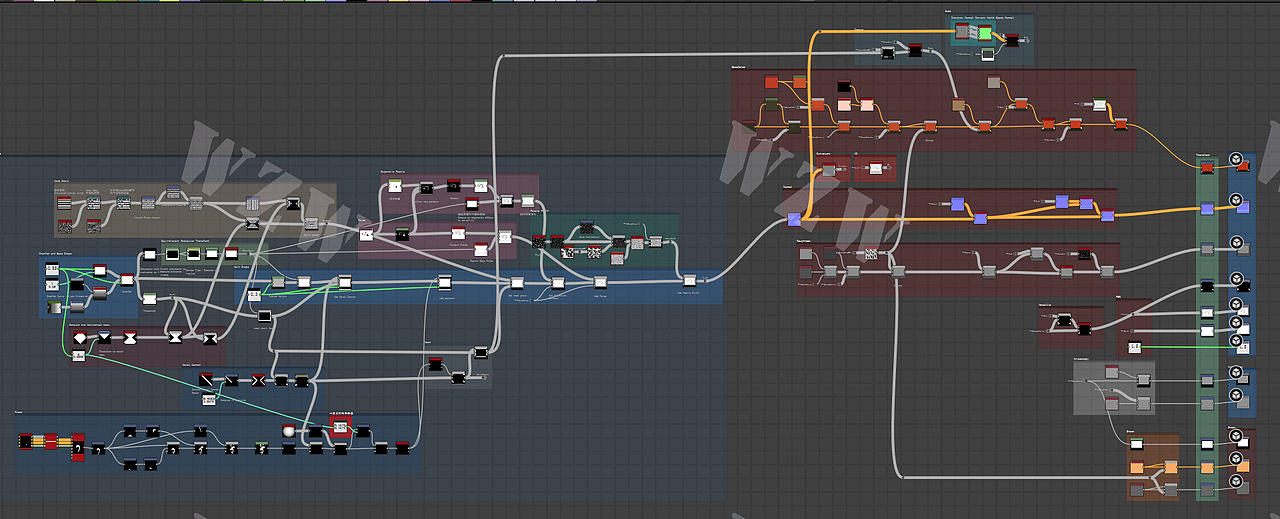Select the X-shaped node in the small blue frame

point(258,380)
